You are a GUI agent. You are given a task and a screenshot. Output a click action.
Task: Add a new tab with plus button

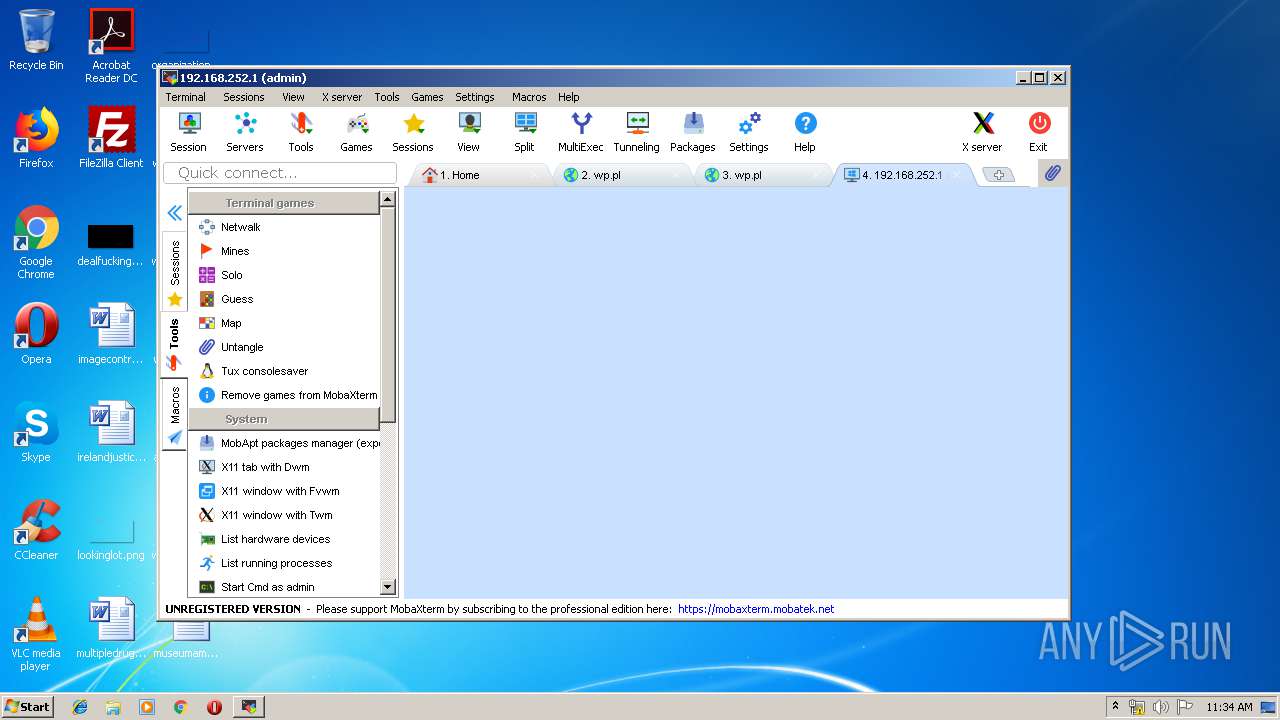998,175
